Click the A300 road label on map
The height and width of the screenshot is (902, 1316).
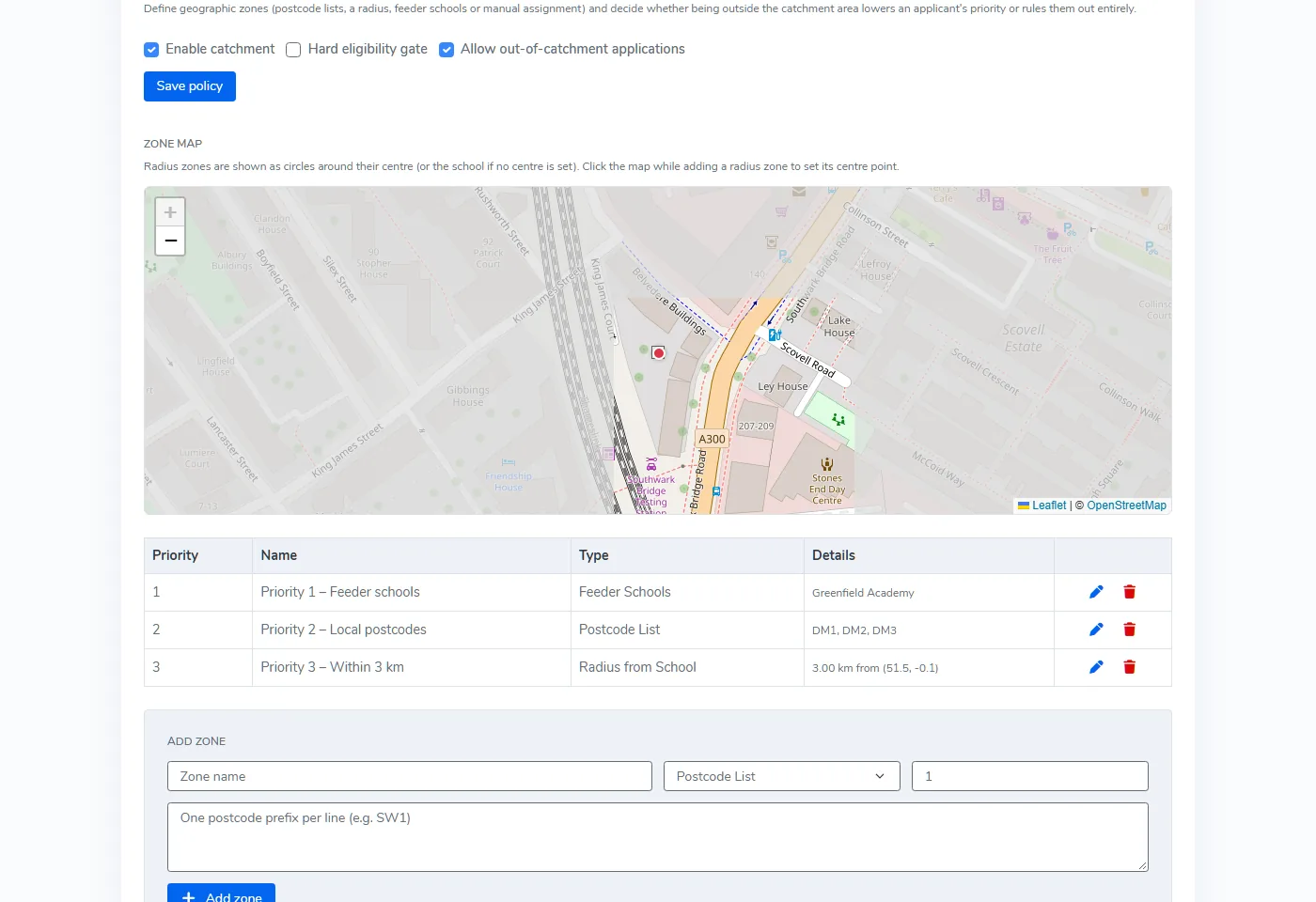coord(712,439)
